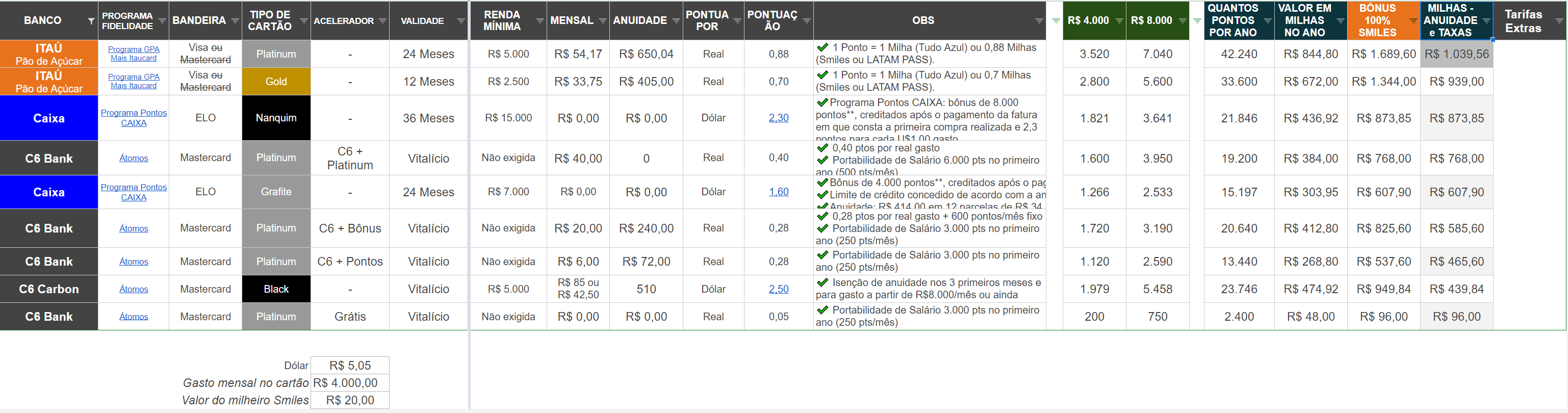Select the Gasto mensal cell R$ 4.000,00
This screenshot has height=413, width=1568.
point(350,383)
